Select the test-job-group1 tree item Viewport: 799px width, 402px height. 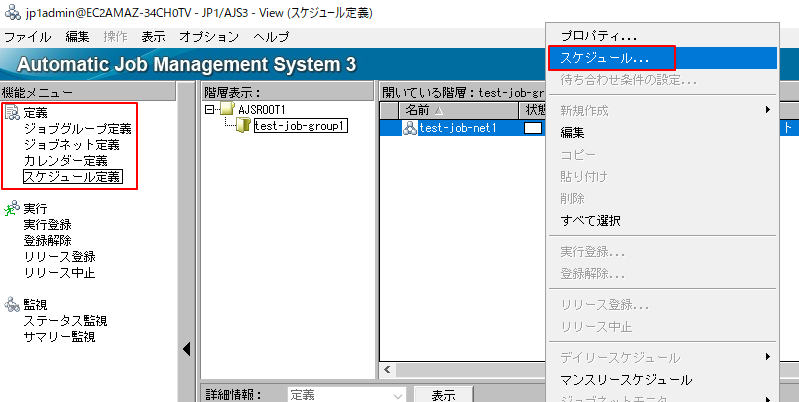[x=301, y=126]
